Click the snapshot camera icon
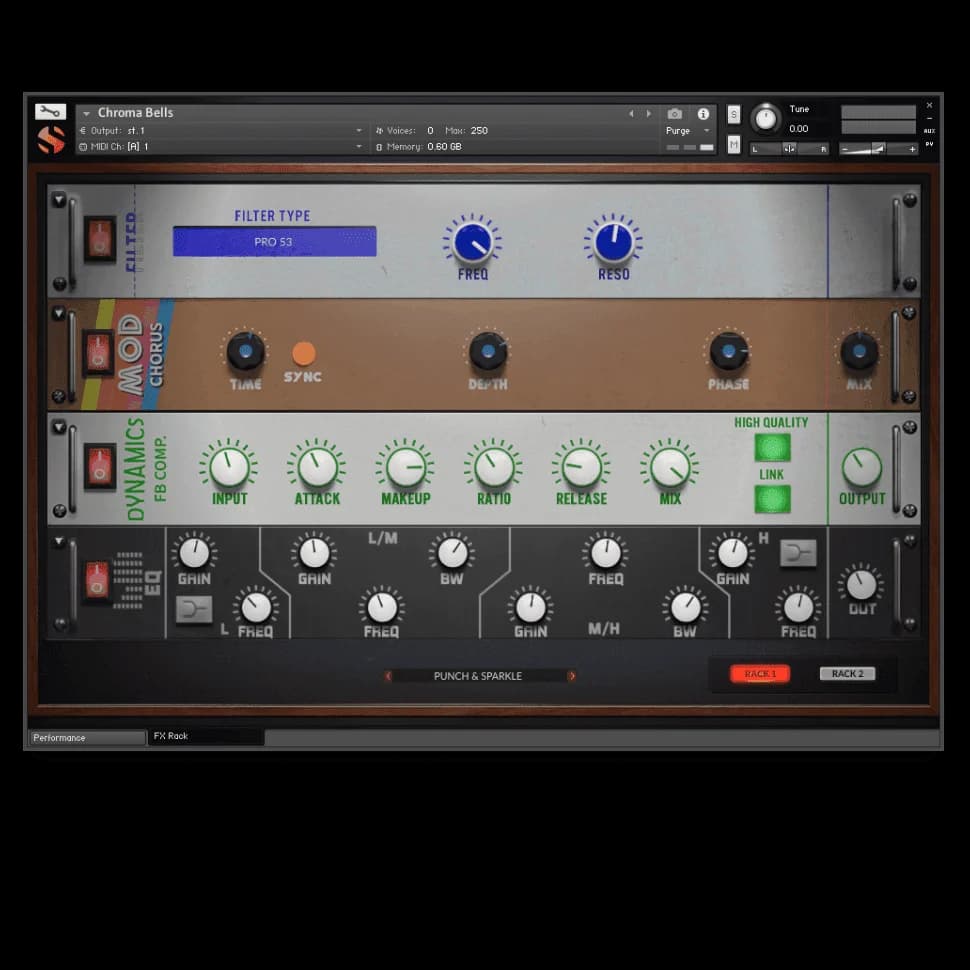The height and width of the screenshot is (970, 970). tap(675, 114)
